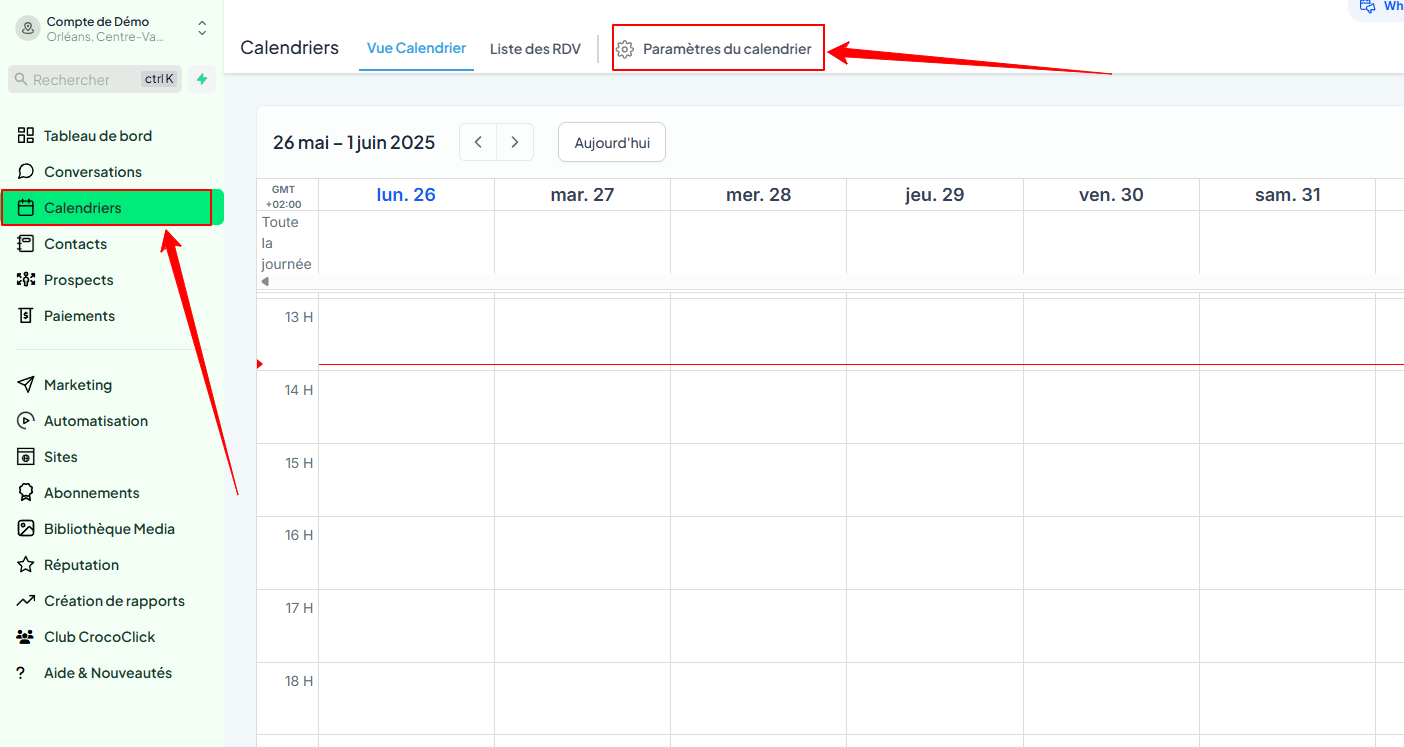This screenshot has height=747, width=1404.
Task: Select the mer. 28 day header
Action: [x=758, y=195]
